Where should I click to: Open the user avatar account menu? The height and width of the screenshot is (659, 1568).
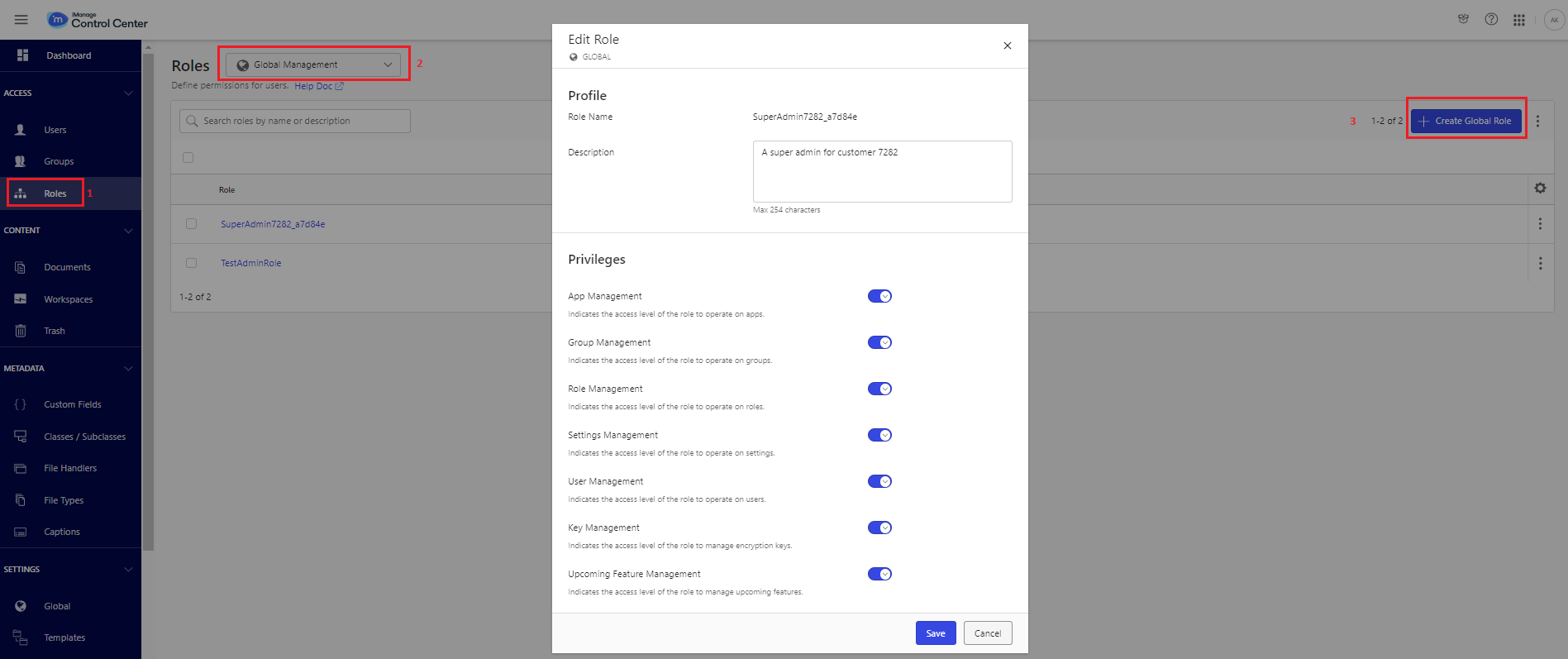coord(1554,20)
